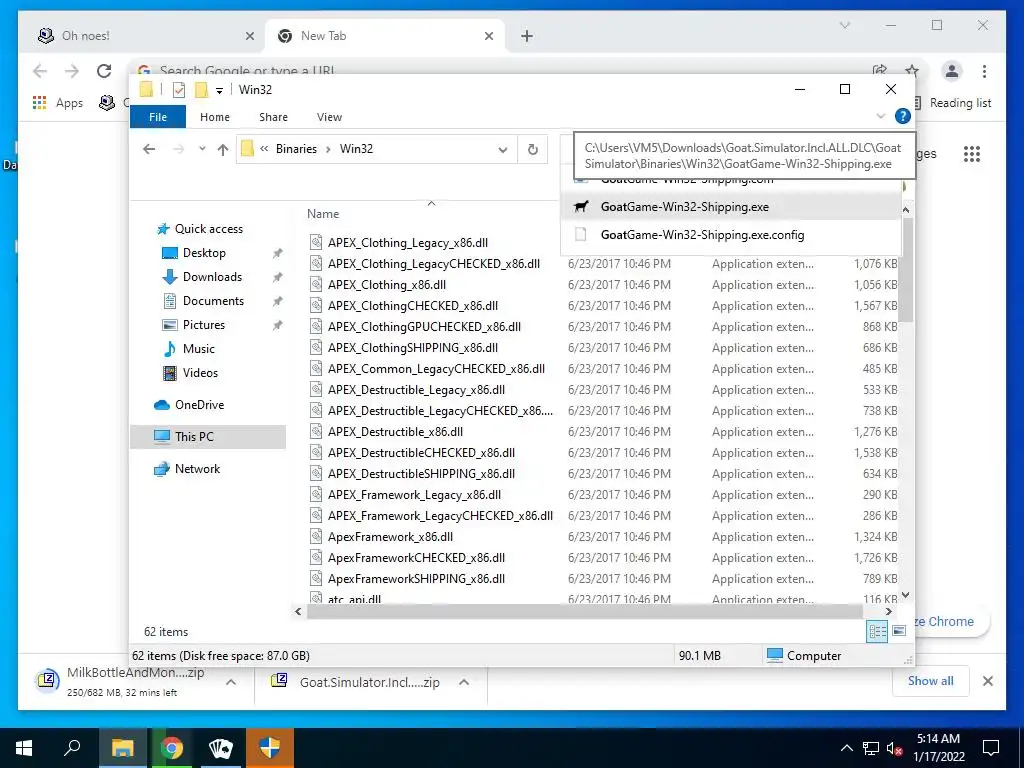Click Show all downloads link

[x=931, y=681]
